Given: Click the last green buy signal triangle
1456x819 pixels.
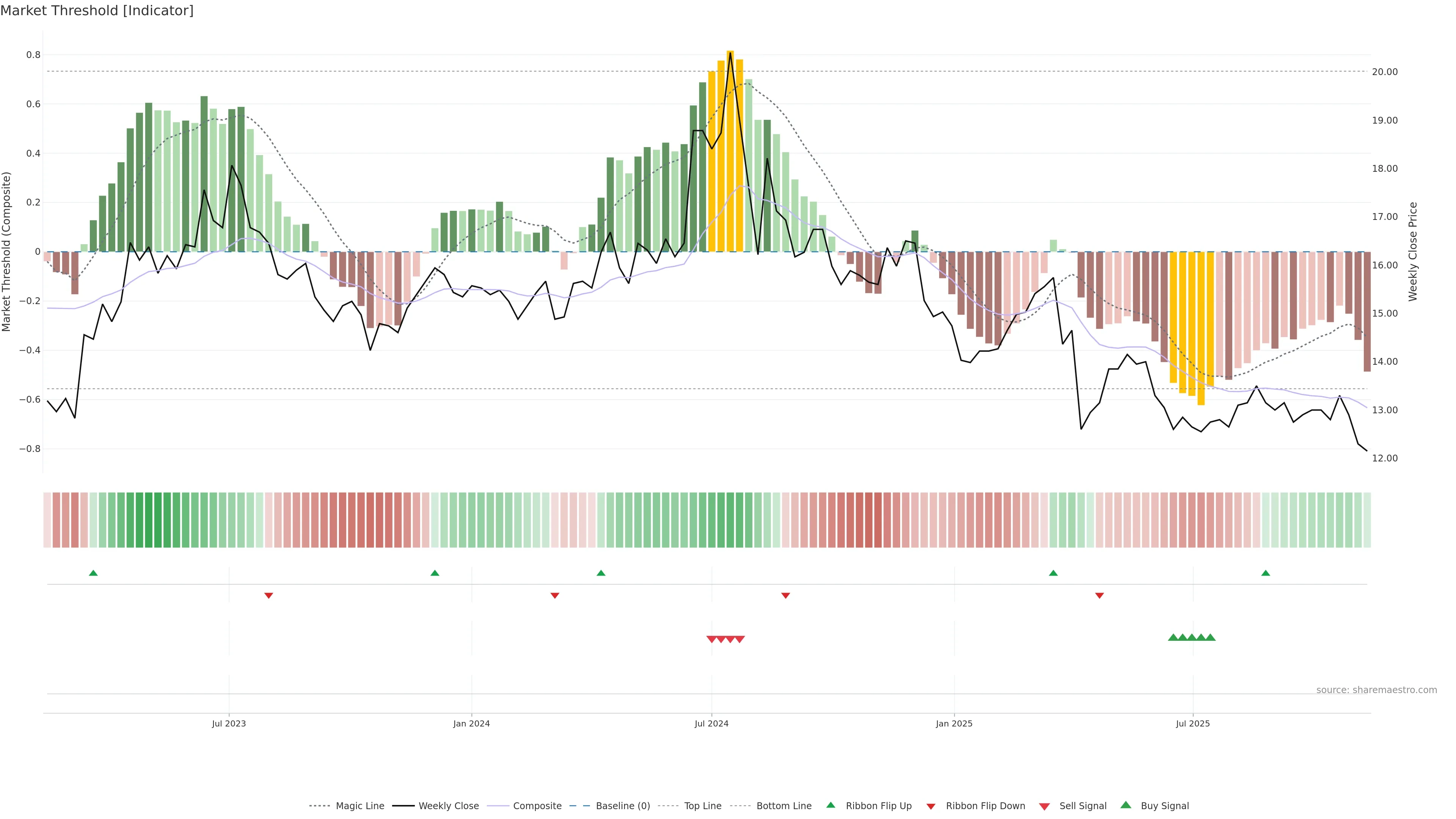Looking at the screenshot, I should [x=1210, y=637].
